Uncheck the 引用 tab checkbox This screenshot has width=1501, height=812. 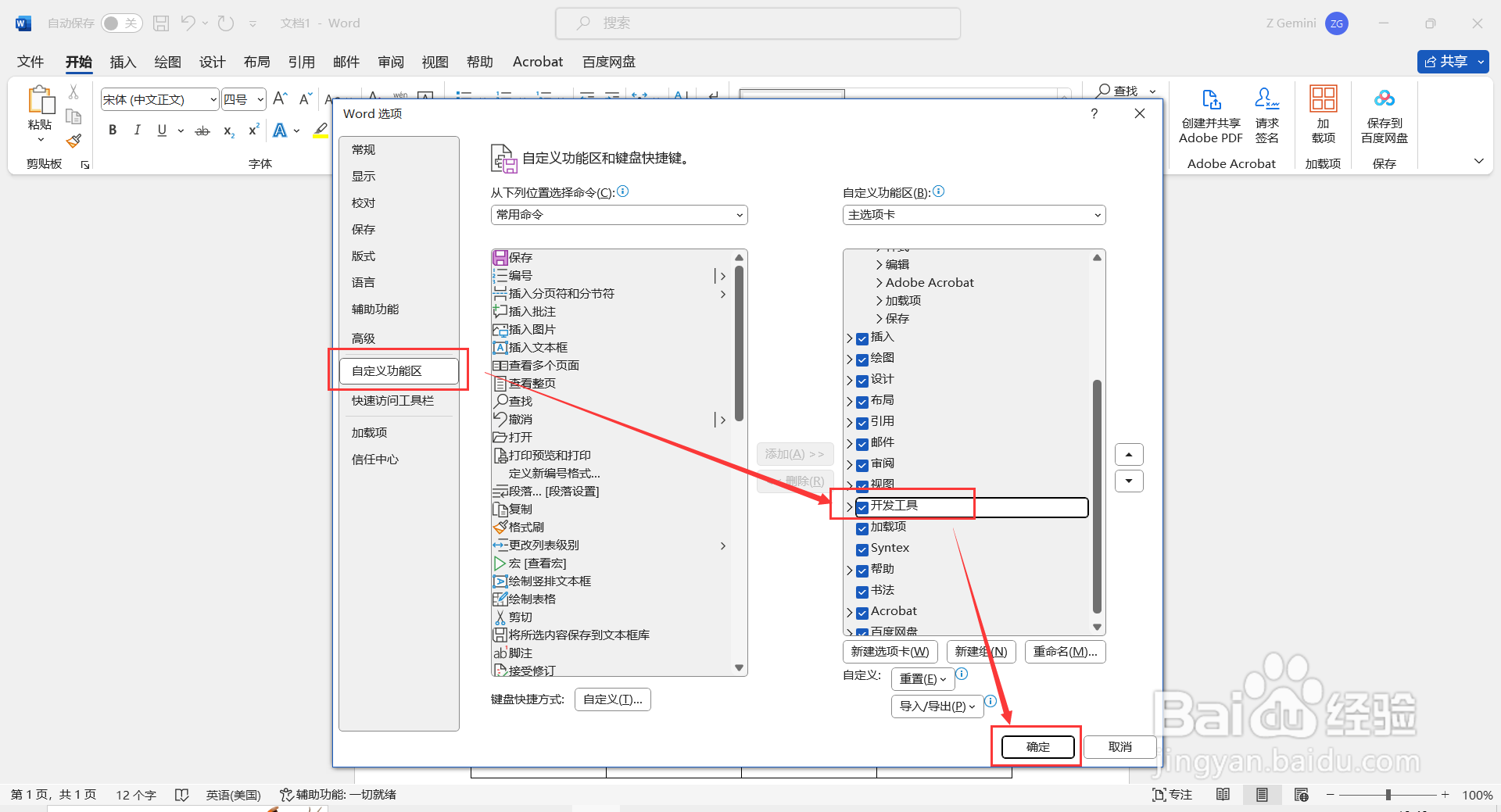click(x=862, y=423)
